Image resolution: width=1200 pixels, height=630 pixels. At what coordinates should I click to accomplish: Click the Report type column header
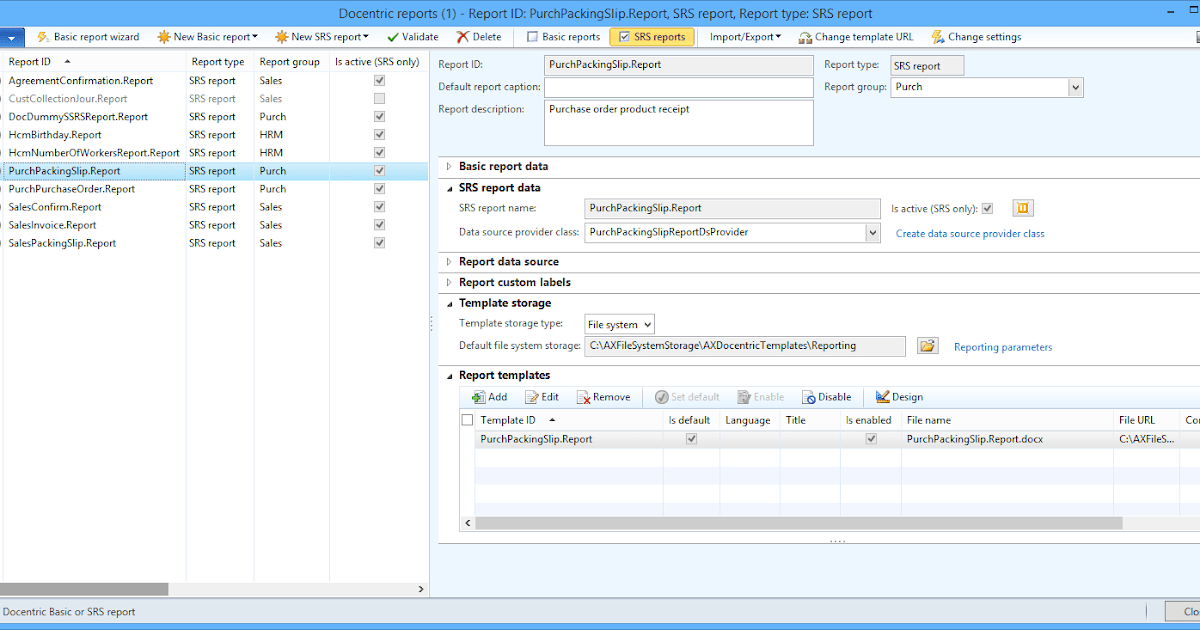click(x=220, y=62)
